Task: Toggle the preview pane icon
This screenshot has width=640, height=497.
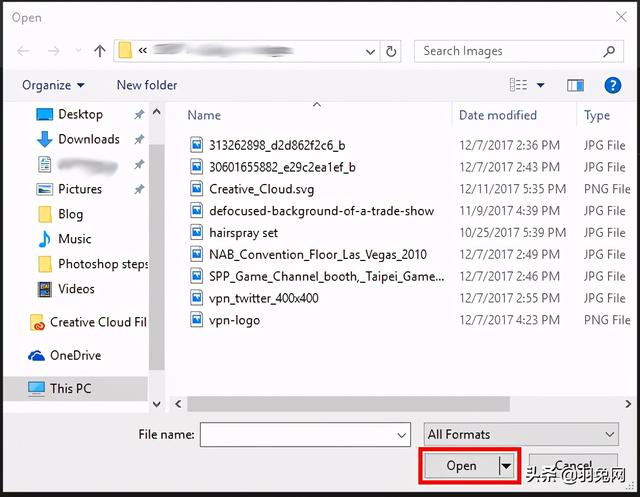Action: click(575, 86)
